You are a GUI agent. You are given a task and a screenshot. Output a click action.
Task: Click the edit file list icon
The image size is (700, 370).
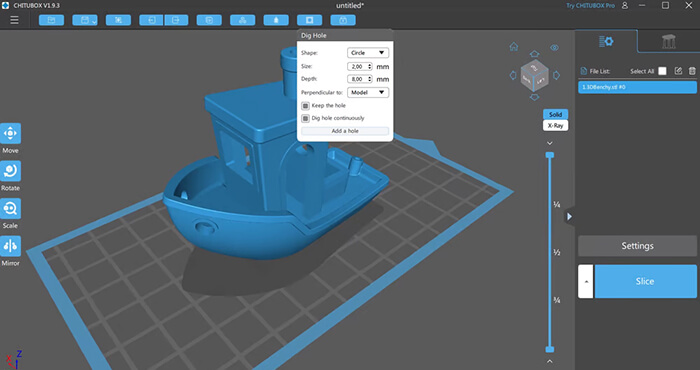click(678, 71)
